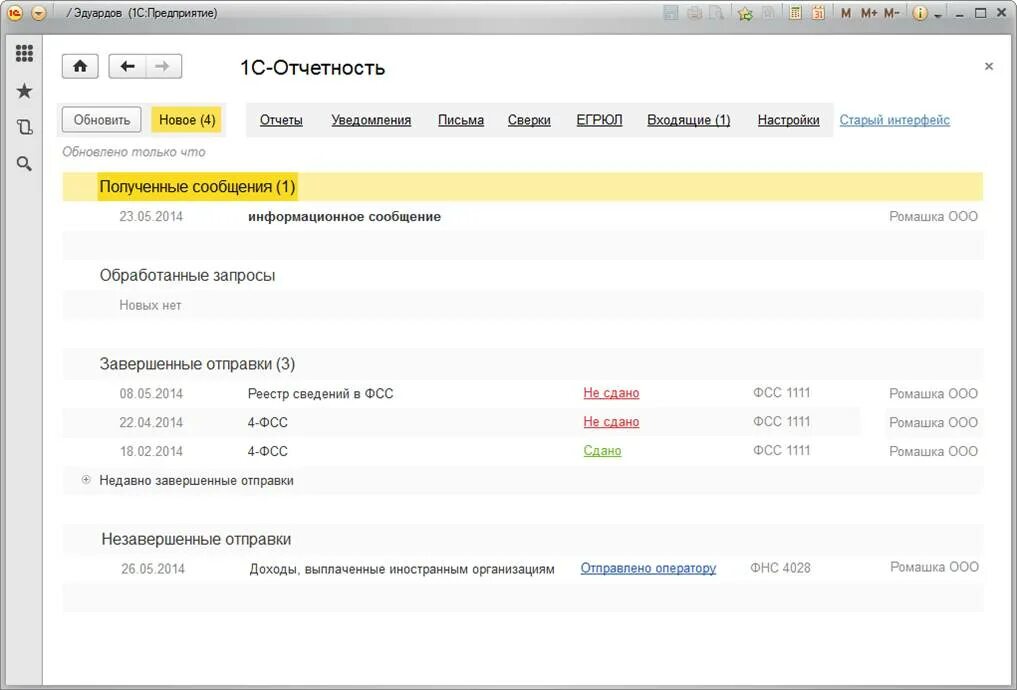1017x690 pixels.
Task: Click the Отправлено оператору link
Action: (x=648, y=568)
